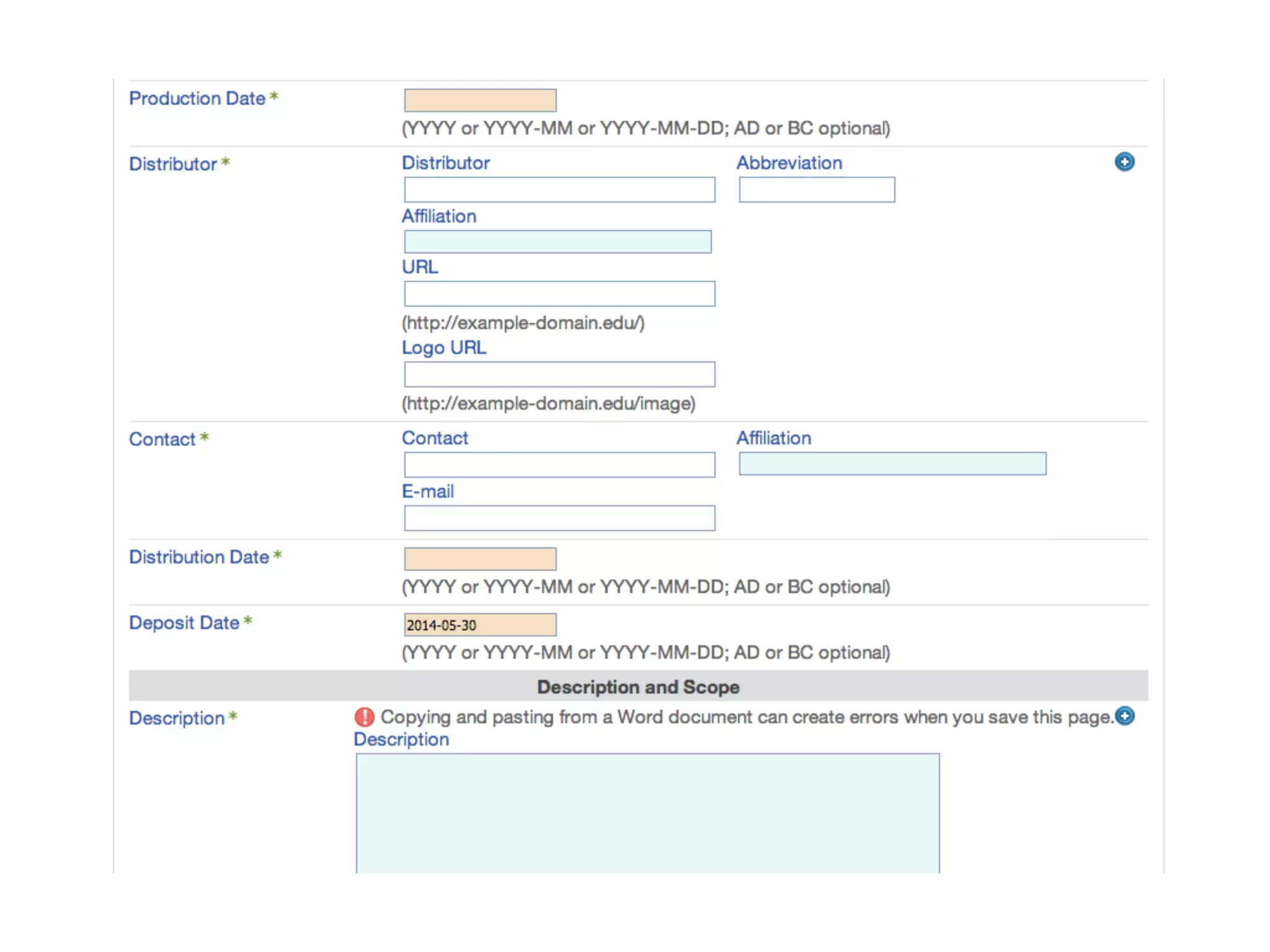This screenshot has height=952, width=1270.
Task: Click the Description and Scope section header
Action: tap(638, 687)
